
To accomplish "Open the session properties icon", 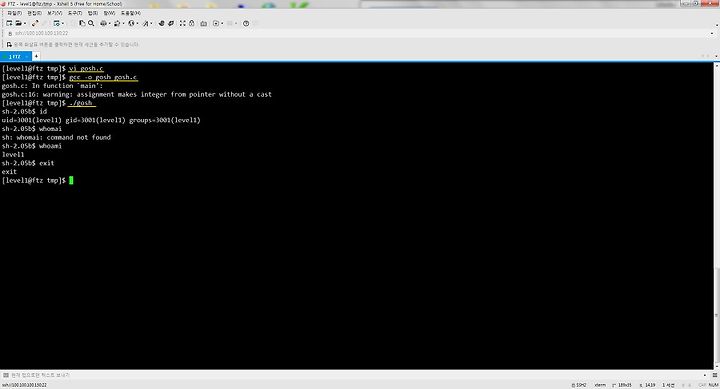I will point(56,23).
